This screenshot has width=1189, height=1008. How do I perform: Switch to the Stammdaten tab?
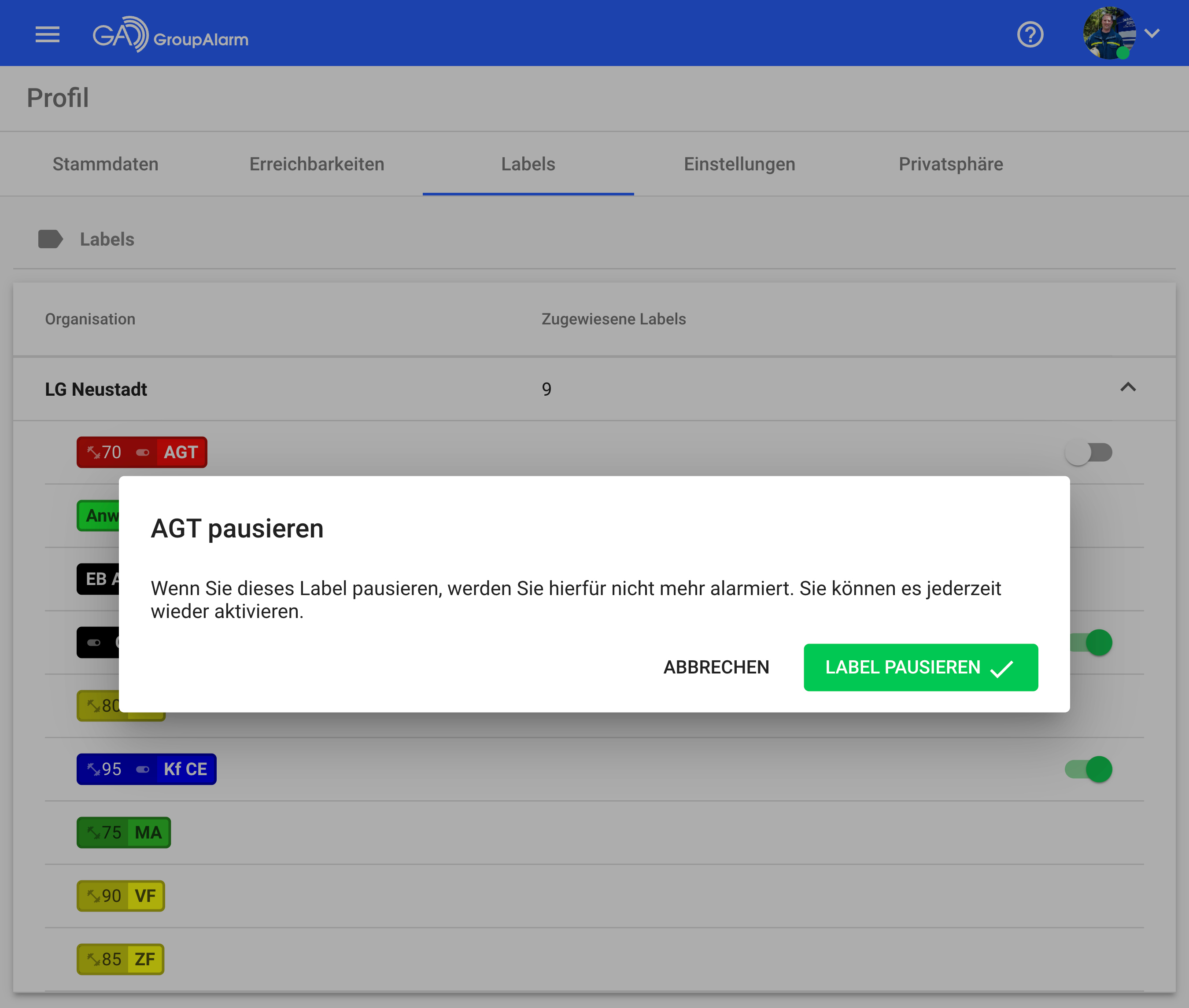pos(106,164)
